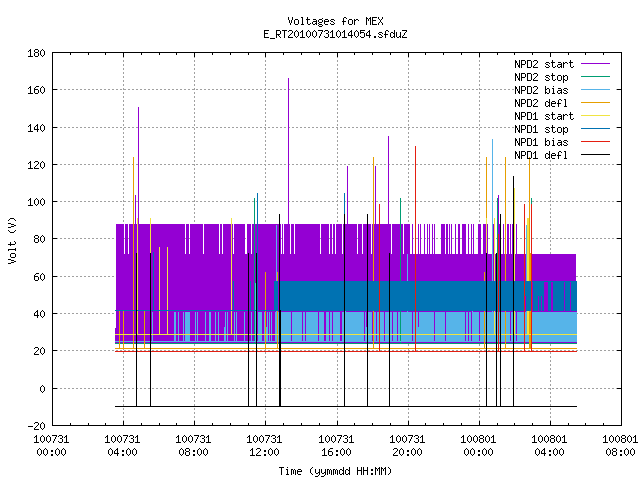Click the 'NPD2 start' legend label
This screenshot has height=480, width=640.
[544, 64]
